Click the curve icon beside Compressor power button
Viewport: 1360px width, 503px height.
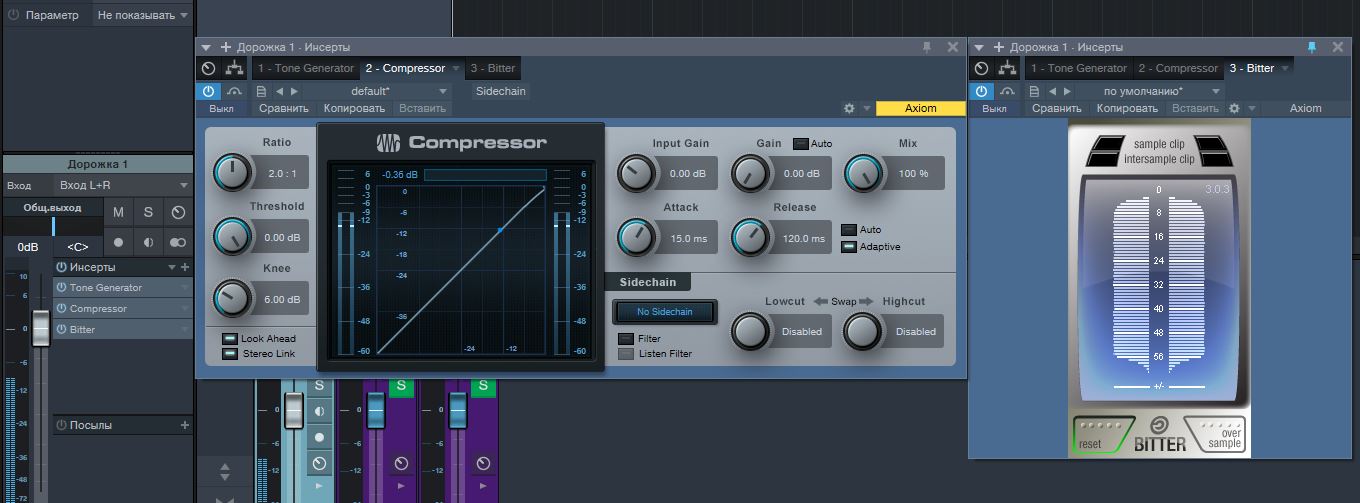click(234, 91)
